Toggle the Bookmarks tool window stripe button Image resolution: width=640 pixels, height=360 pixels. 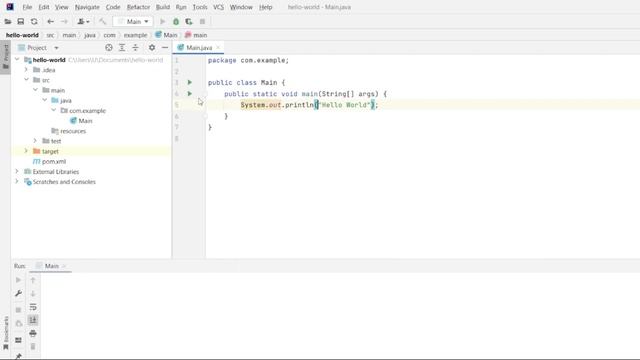(x=5, y=333)
